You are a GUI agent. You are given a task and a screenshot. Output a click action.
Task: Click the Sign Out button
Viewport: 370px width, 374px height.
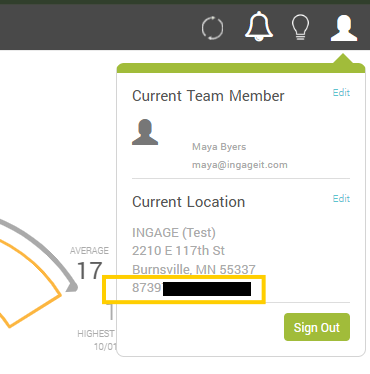(317, 327)
